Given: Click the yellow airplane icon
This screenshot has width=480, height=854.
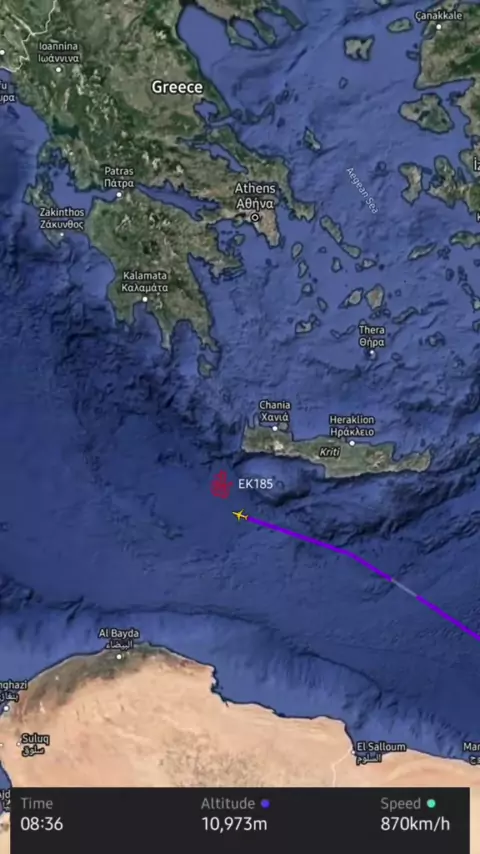Looking at the screenshot, I should [240, 515].
